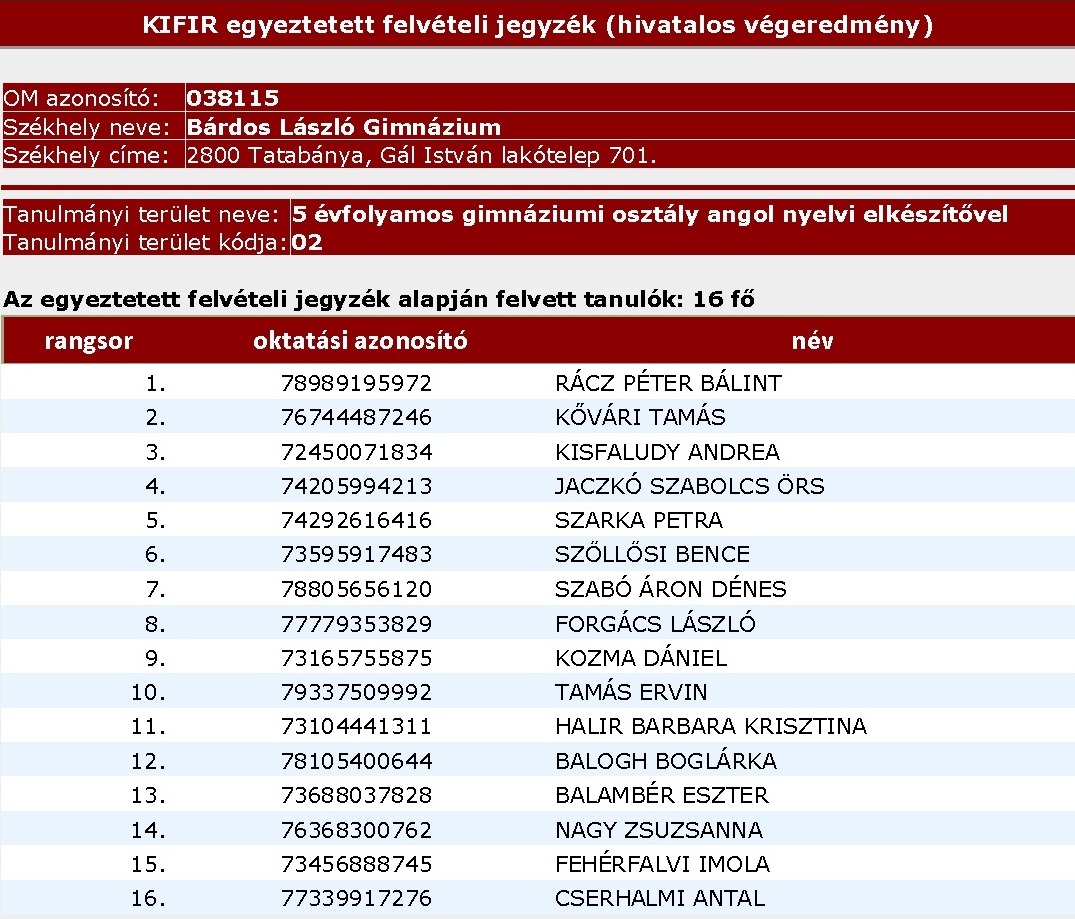Click the 'rangsor' column header
The image size is (1075, 919).
(88, 341)
